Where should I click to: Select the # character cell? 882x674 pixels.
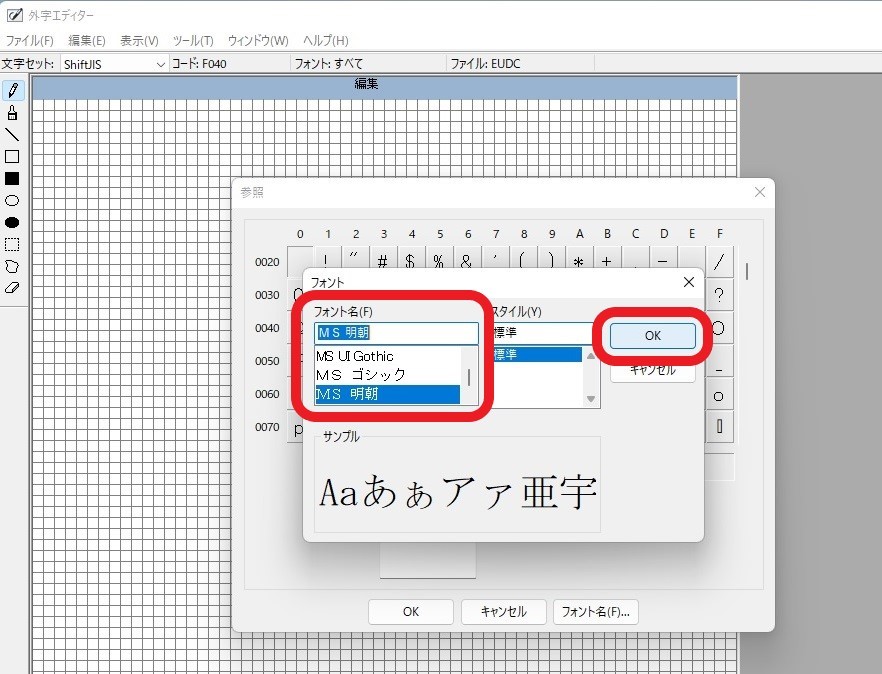[384, 260]
